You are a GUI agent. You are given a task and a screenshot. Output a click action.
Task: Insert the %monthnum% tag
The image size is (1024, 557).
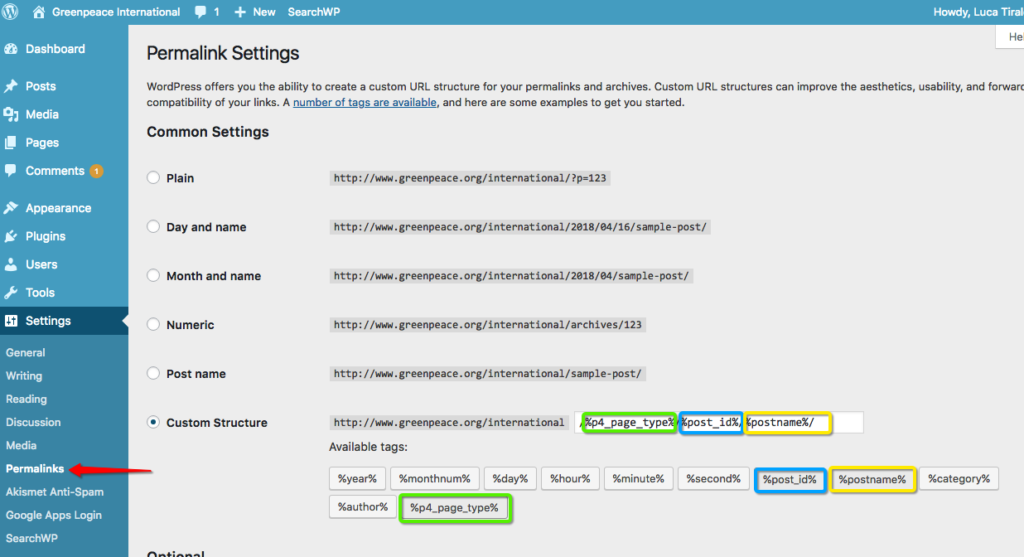434,479
